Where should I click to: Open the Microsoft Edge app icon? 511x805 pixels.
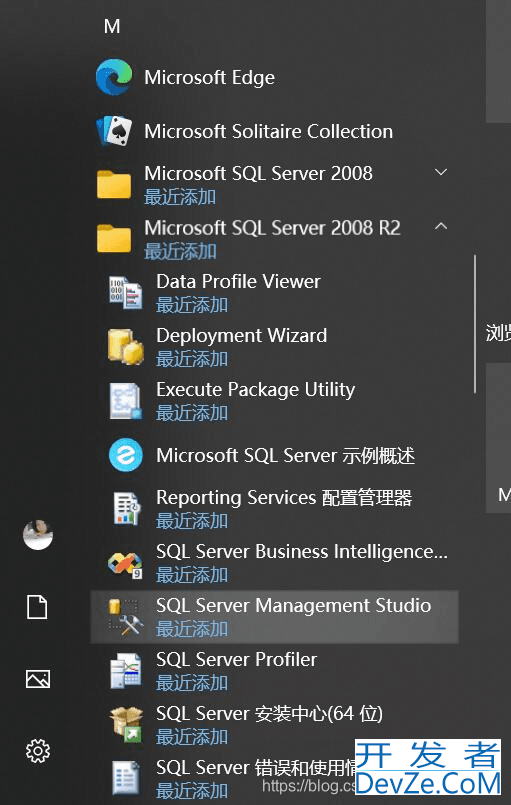coord(114,78)
